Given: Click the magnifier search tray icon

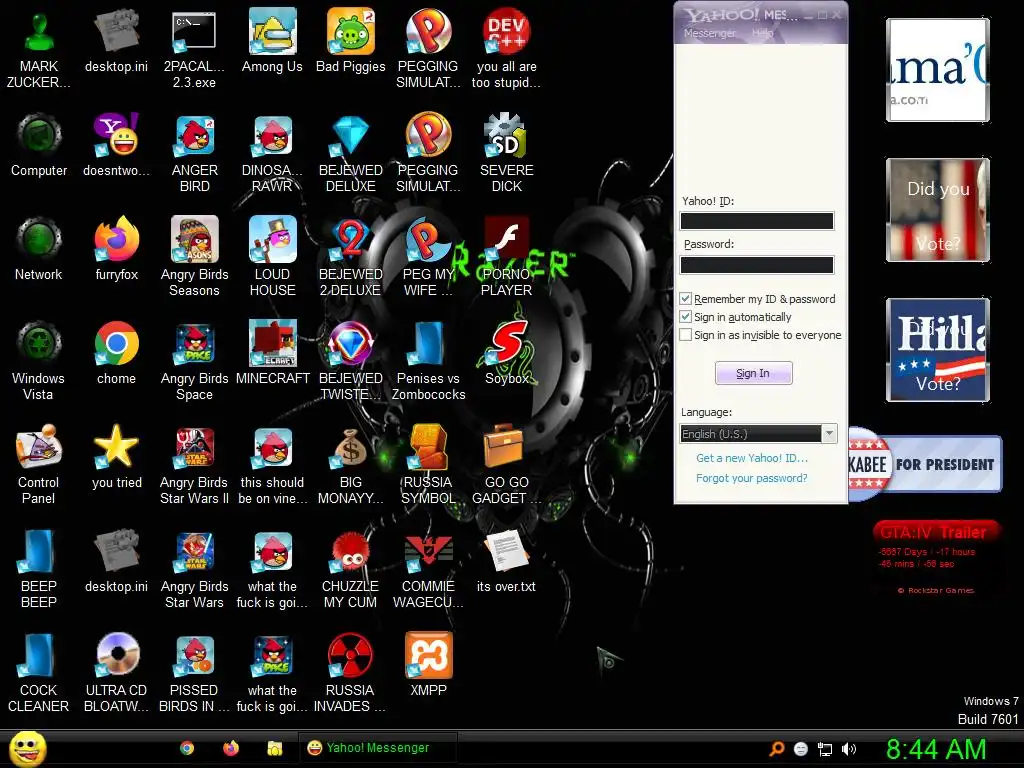Looking at the screenshot, I should (776, 749).
